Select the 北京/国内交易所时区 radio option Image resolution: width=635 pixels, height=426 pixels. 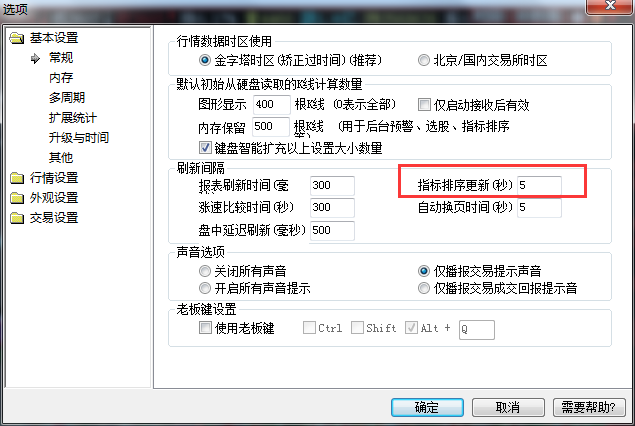click(424, 60)
